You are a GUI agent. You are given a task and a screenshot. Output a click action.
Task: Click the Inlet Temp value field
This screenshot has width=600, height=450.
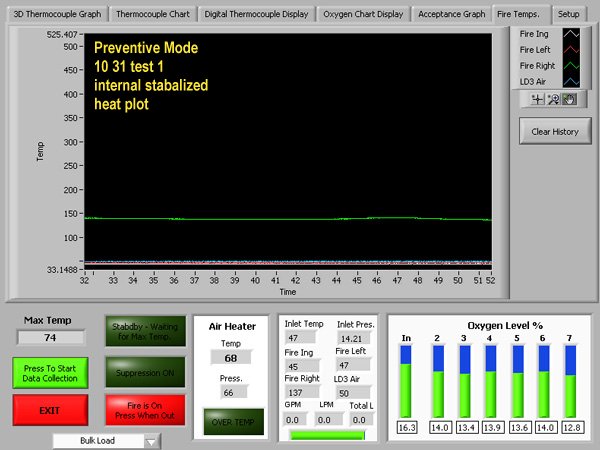[300, 338]
